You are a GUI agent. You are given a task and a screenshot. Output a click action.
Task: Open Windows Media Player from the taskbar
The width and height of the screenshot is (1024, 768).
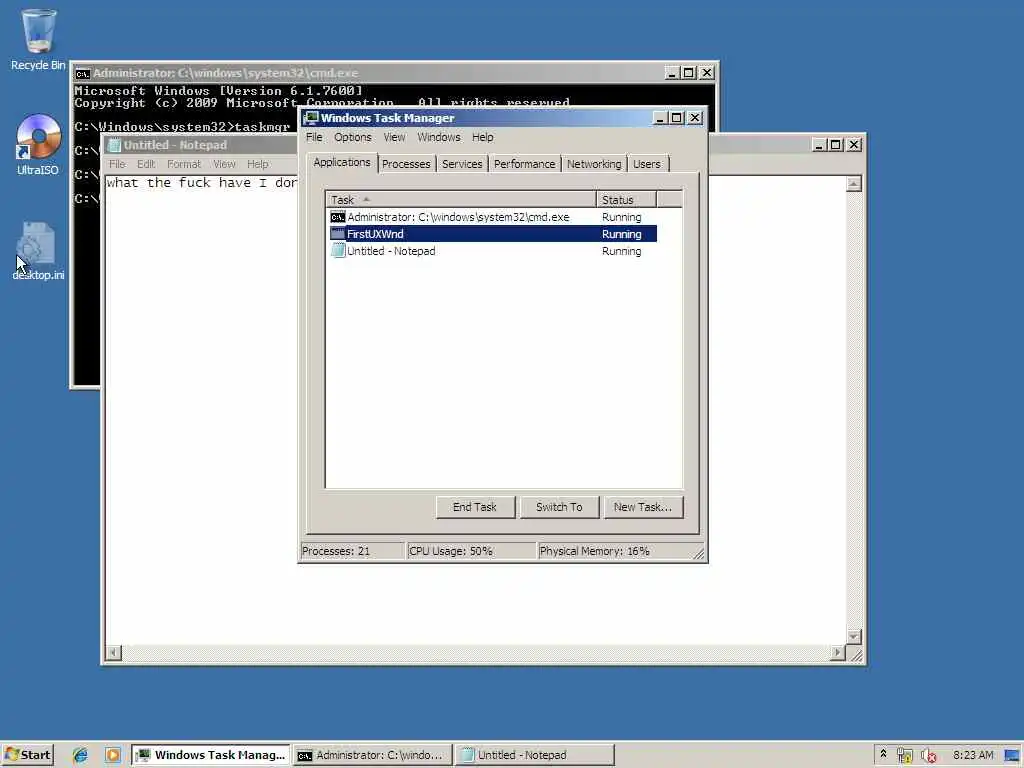pos(112,755)
